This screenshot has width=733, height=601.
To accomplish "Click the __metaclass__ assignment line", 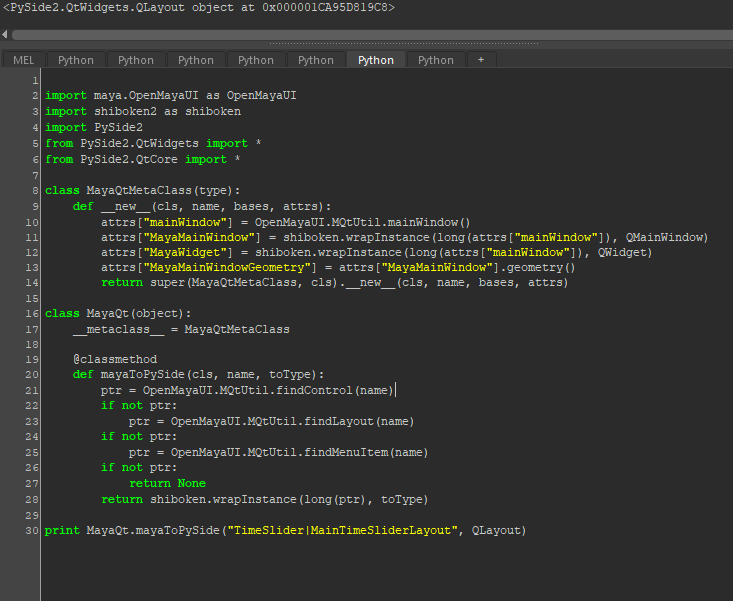I will coord(181,329).
